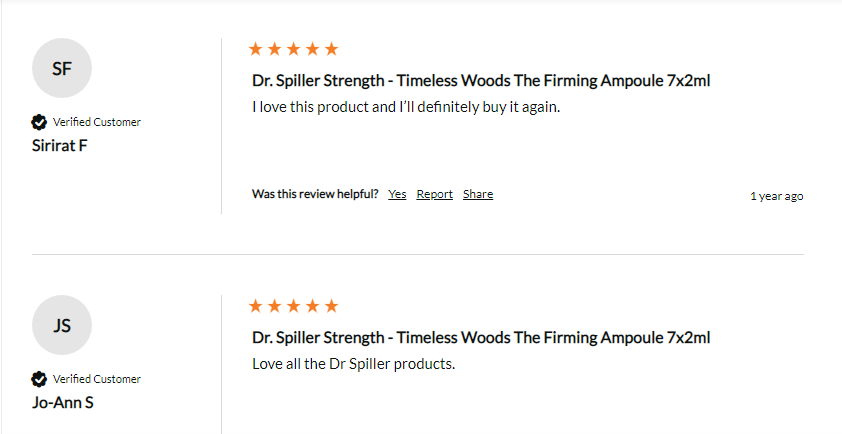Share Sirirat F's review
The height and width of the screenshot is (434, 842).
pyautogui.click(x=478, y=194)
